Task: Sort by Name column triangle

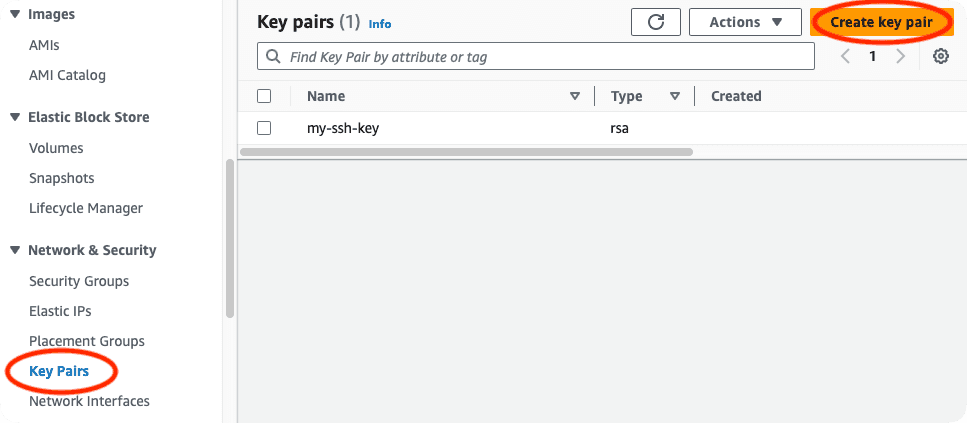Action: pyautogui.click(x=575, y=96)
